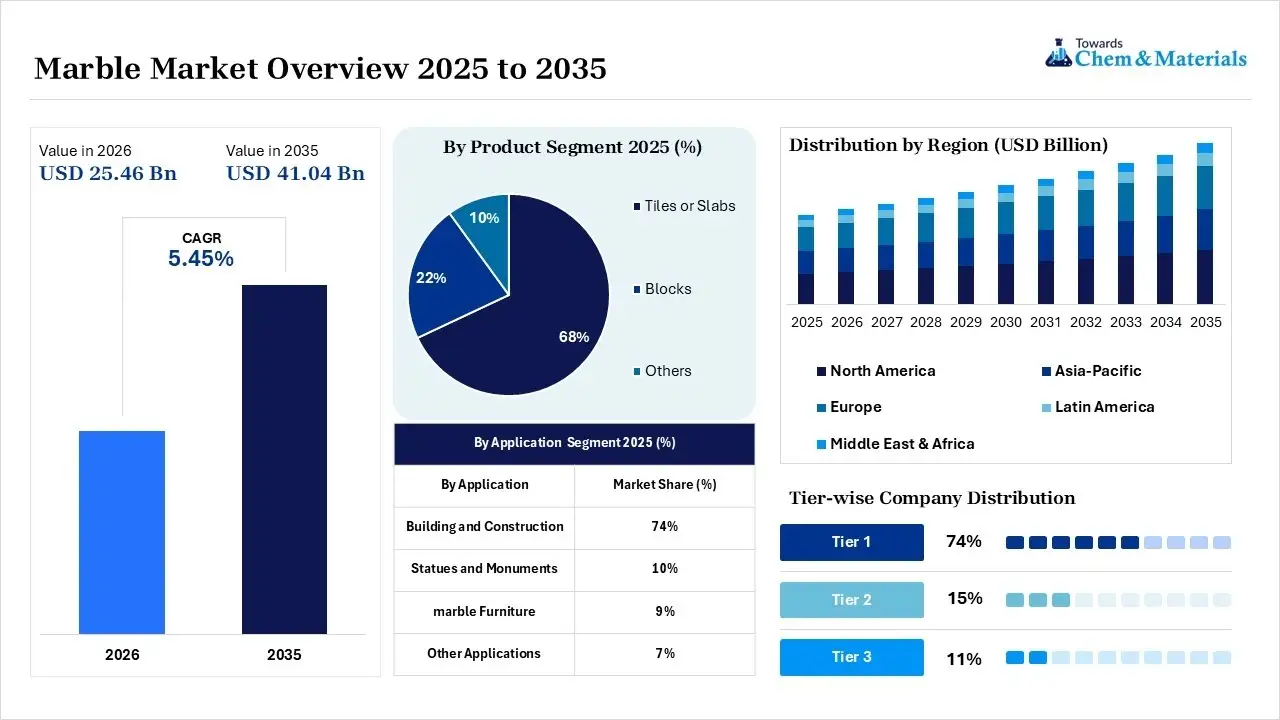Screen dimensions: 1280x720
Task: Click the 74% value beside Tier 1
Action: point(964,542)
